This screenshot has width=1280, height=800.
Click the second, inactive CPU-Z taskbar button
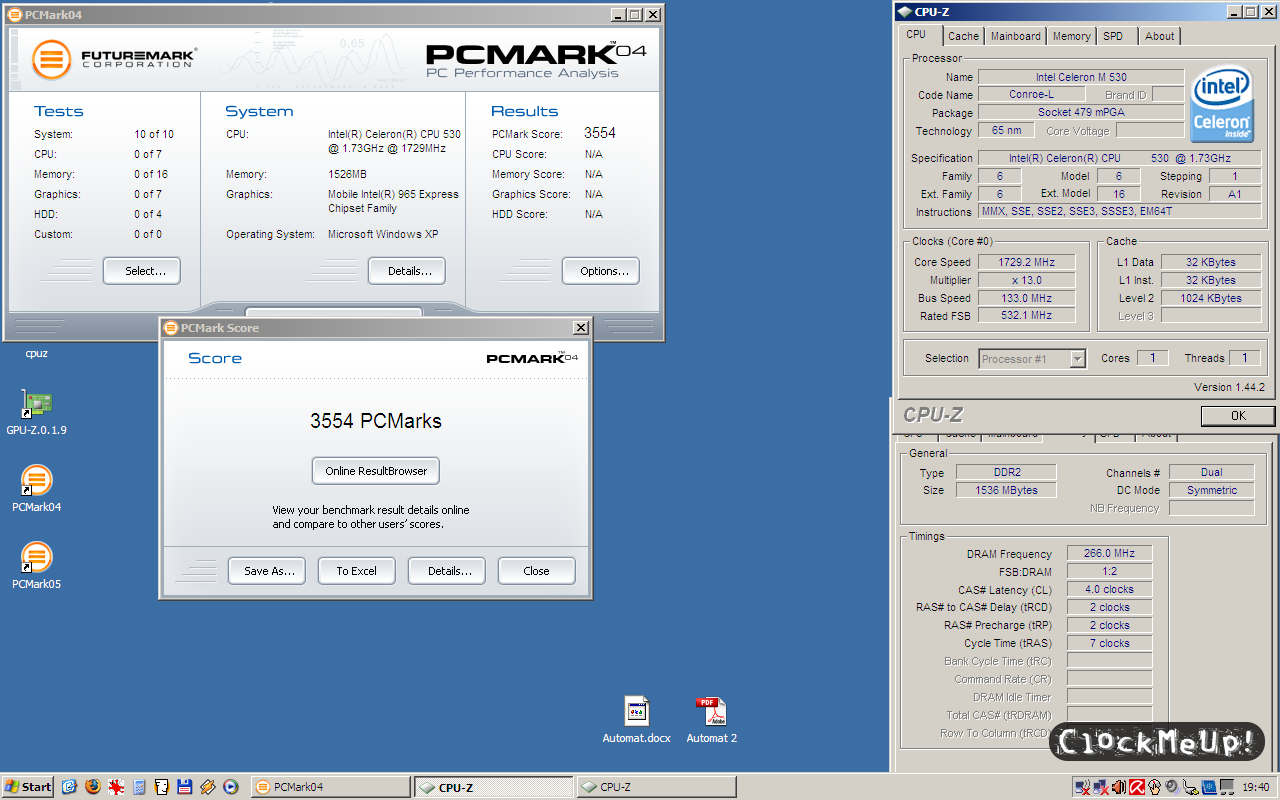tap(656, 787)
